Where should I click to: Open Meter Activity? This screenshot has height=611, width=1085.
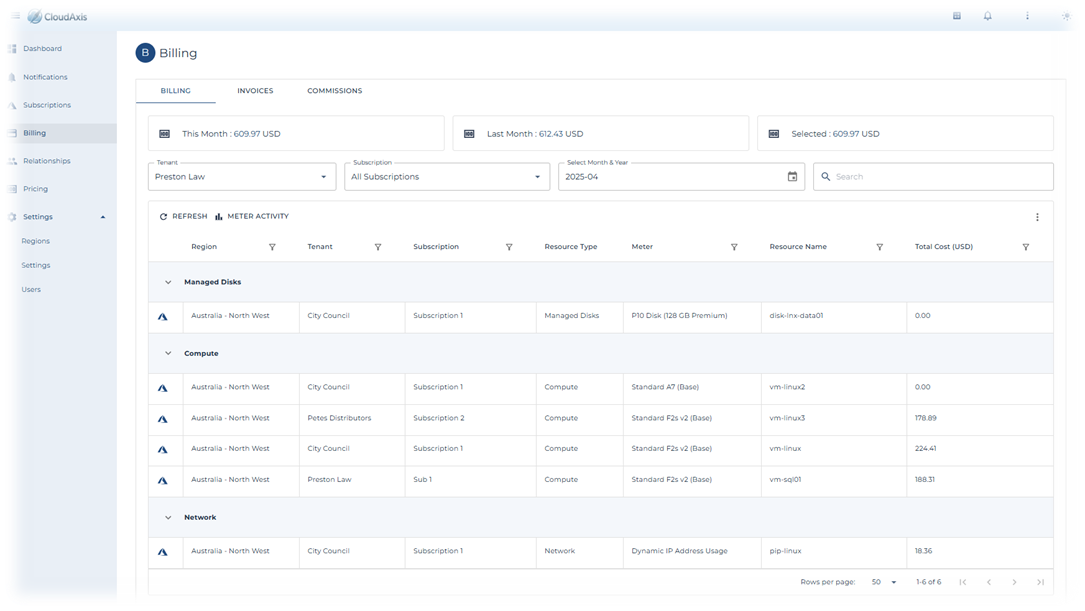[x=252, y=217]
